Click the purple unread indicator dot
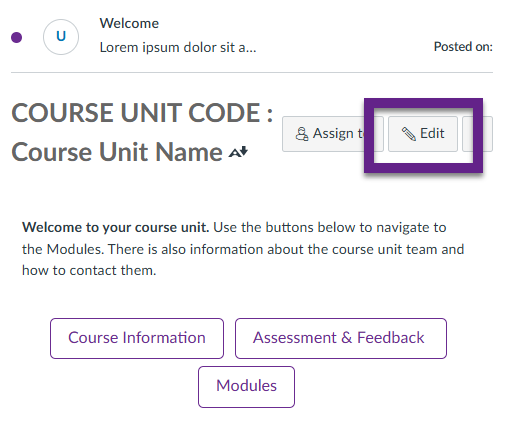 click(x=16, y=37)
